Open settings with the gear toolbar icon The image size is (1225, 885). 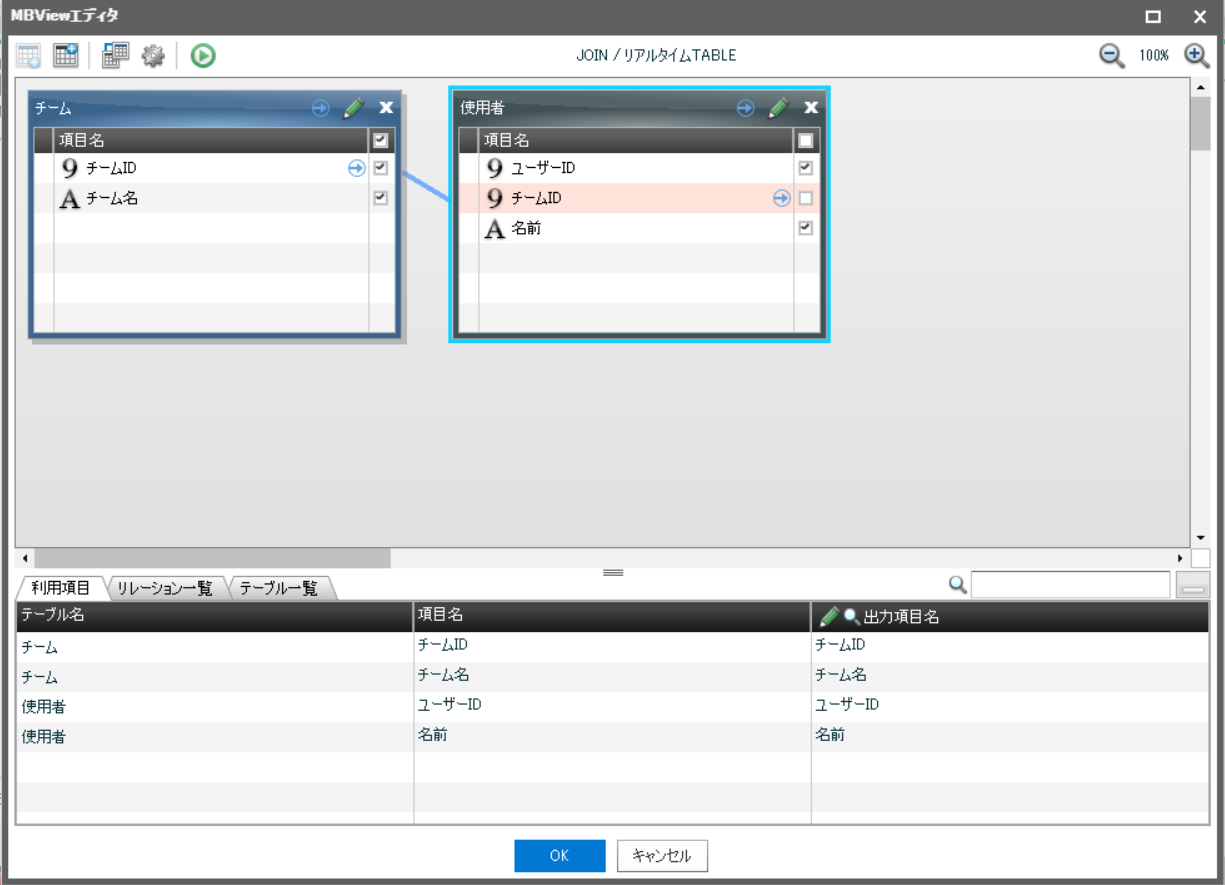pyautogui.click(x=152, y=56)
